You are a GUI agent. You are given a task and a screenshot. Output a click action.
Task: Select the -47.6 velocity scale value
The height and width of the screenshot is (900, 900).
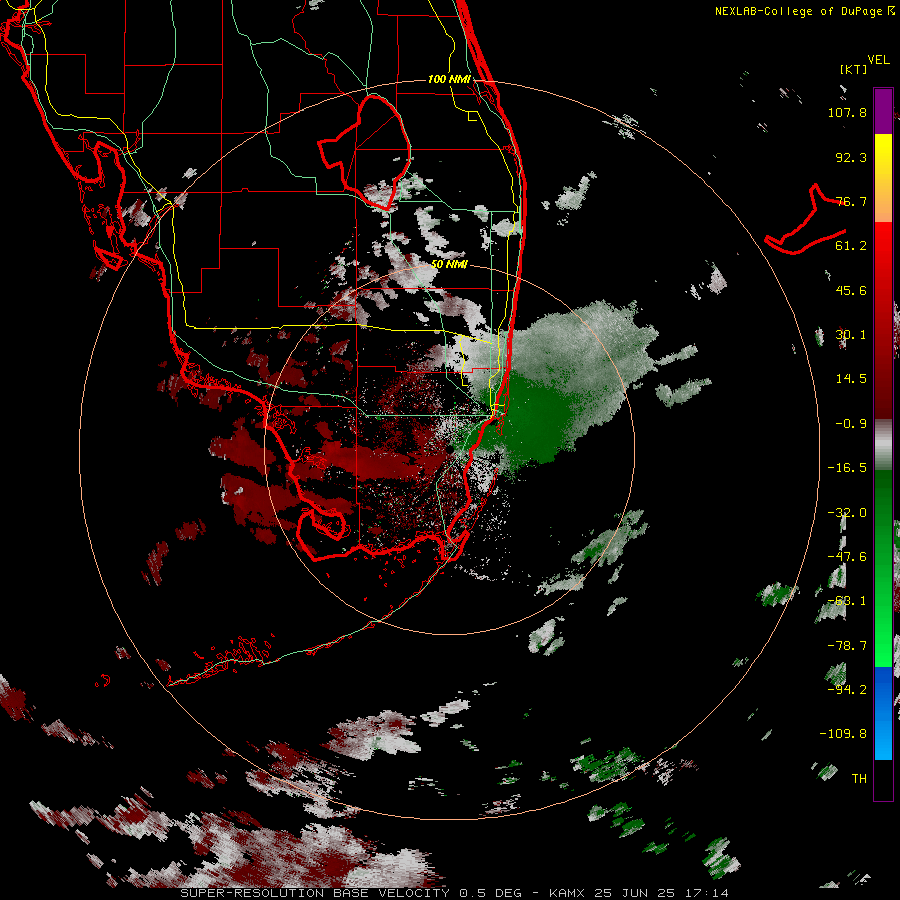tap(847, 557)
